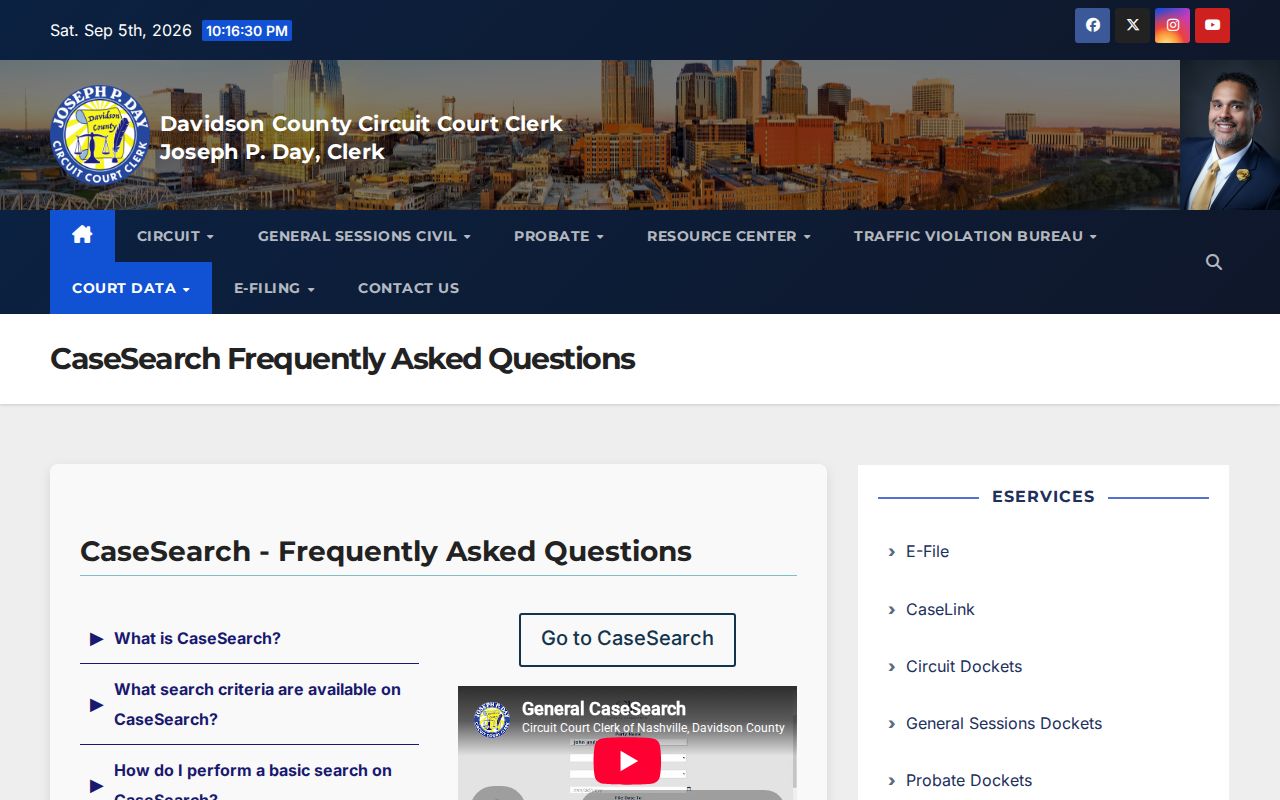Expand 'What search criteria are available' question
Screen dimensions: 1280x800
(249, 704)
